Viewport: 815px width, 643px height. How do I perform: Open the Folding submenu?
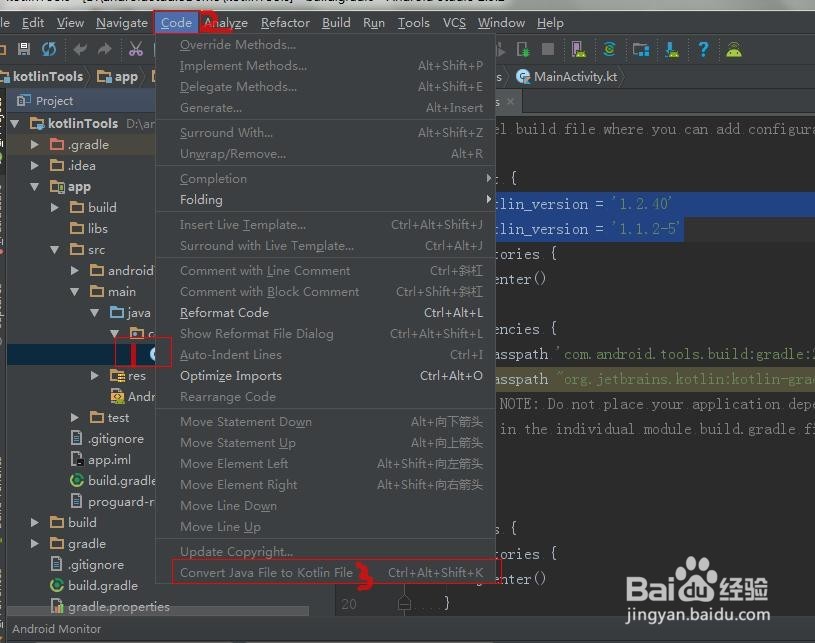(326, 200)
